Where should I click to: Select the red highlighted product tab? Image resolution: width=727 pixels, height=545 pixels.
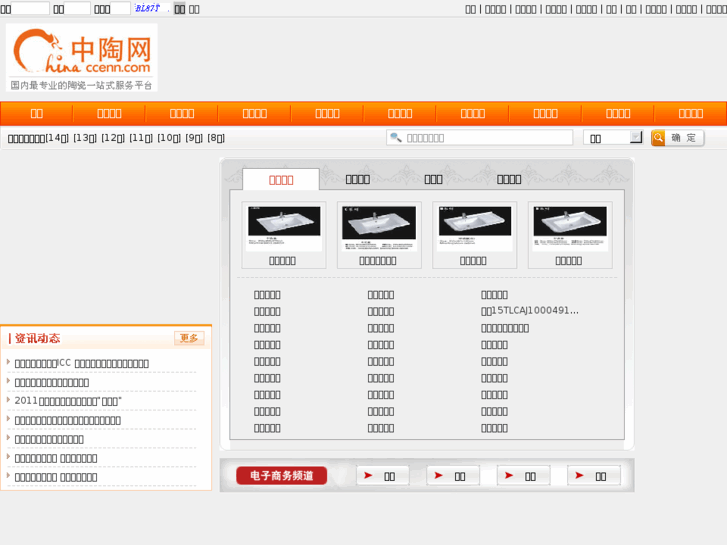(281, 180)
